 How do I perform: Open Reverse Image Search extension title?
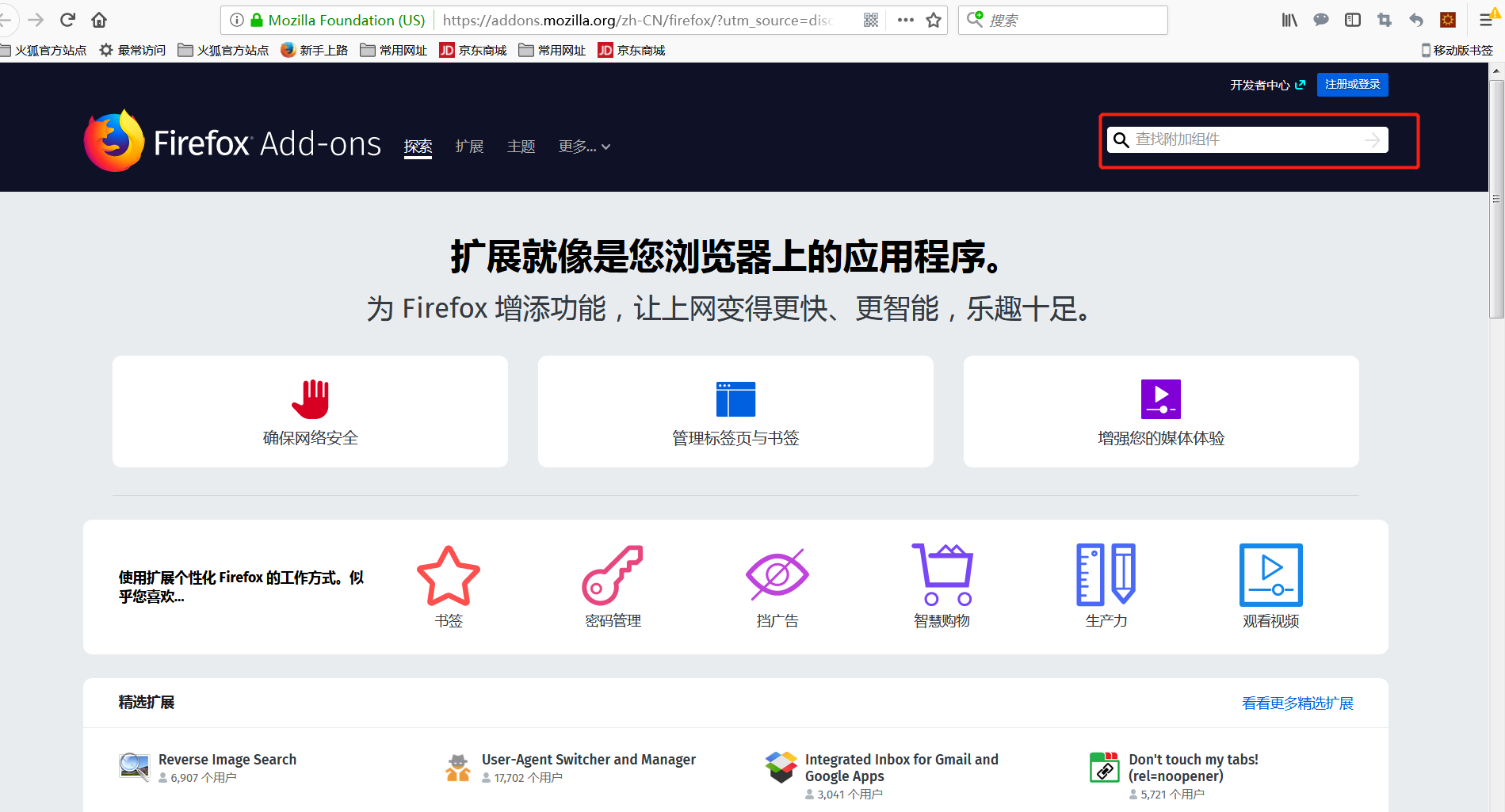(x=227, y=759)
